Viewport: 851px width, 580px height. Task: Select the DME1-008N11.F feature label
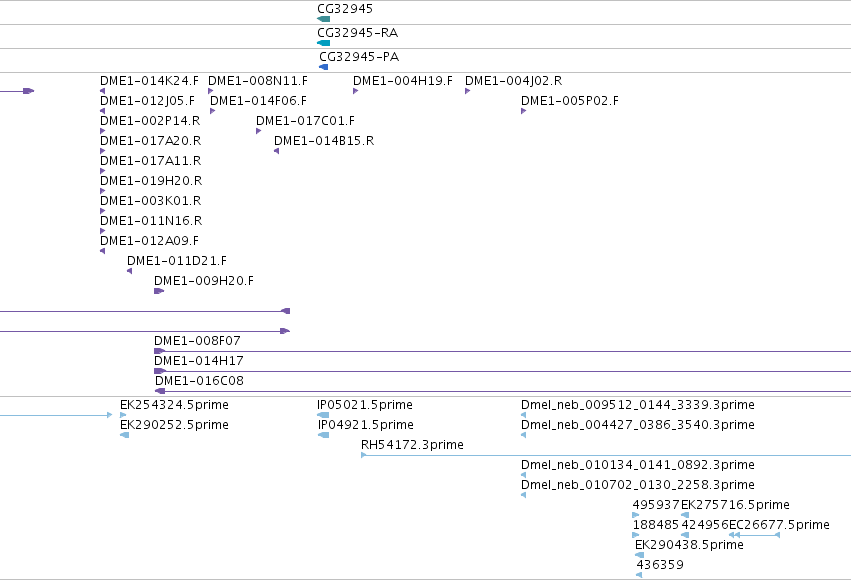tap(258, 81)
